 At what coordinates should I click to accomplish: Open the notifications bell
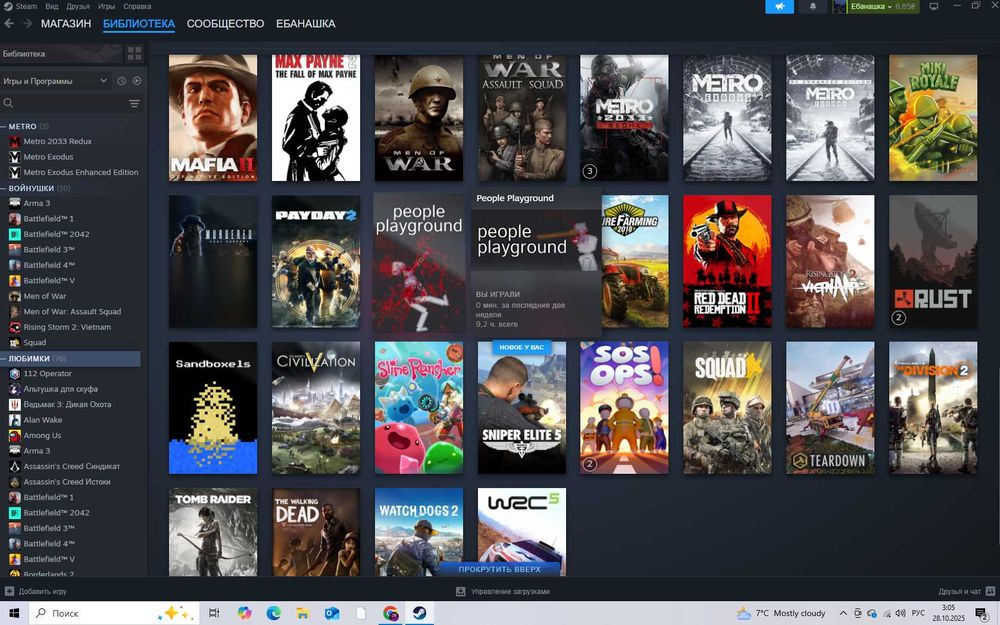tap(812, 6)
